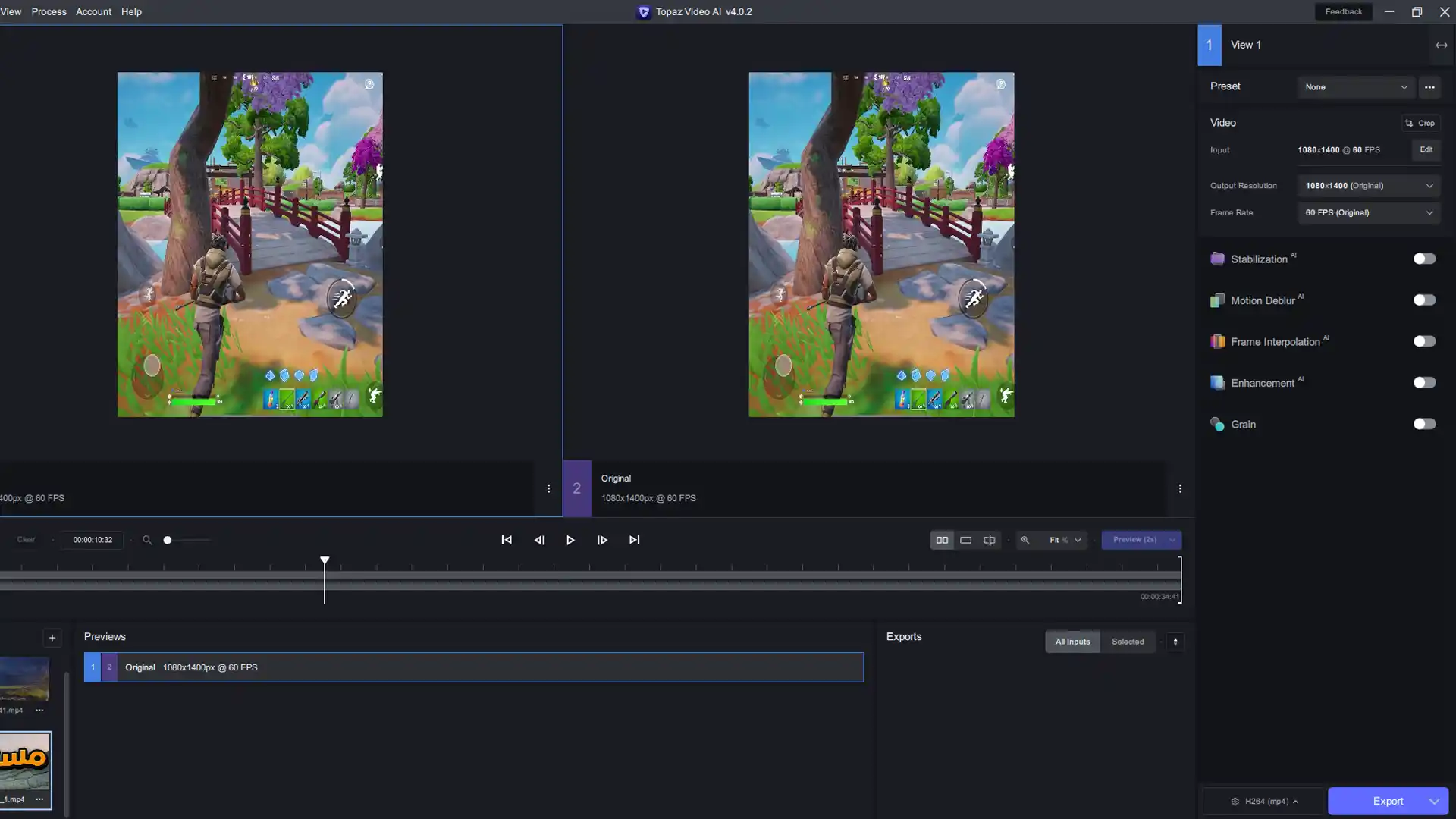Show exports for All Inputs
Screen dimensions: 1456x819
click(1072, 642)
